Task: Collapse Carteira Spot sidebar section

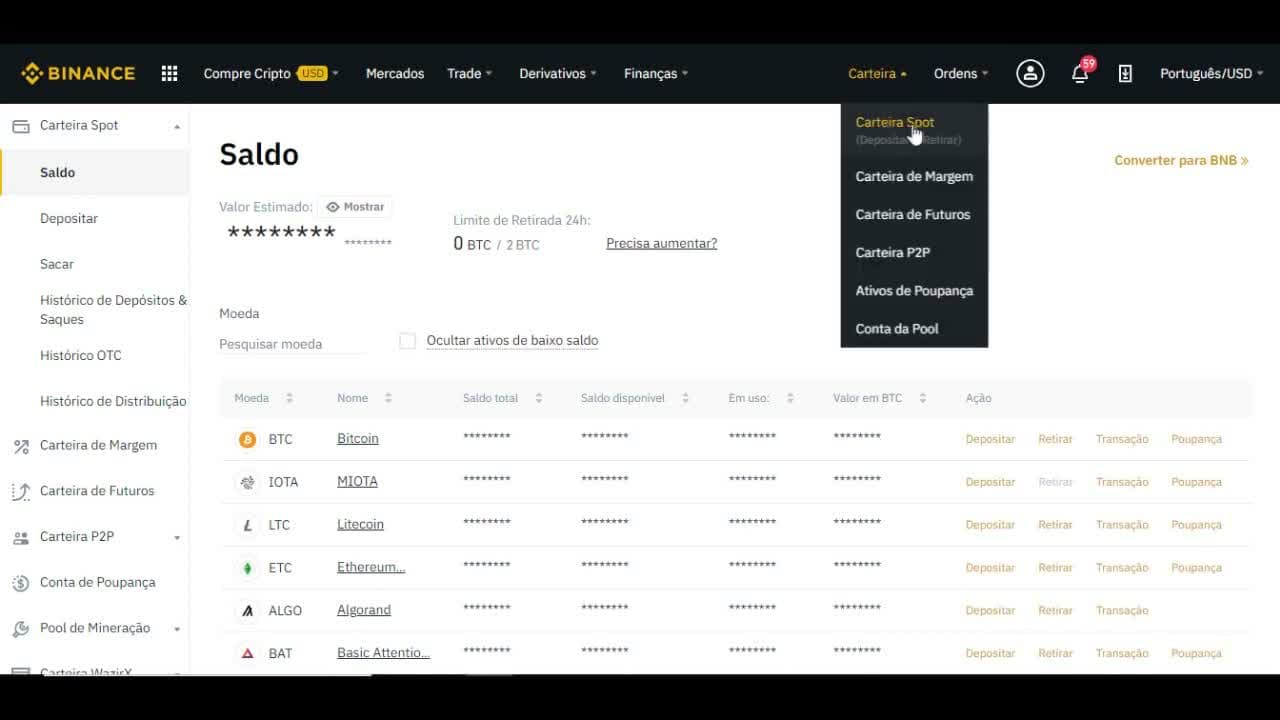Action: (x=177, y=127)
